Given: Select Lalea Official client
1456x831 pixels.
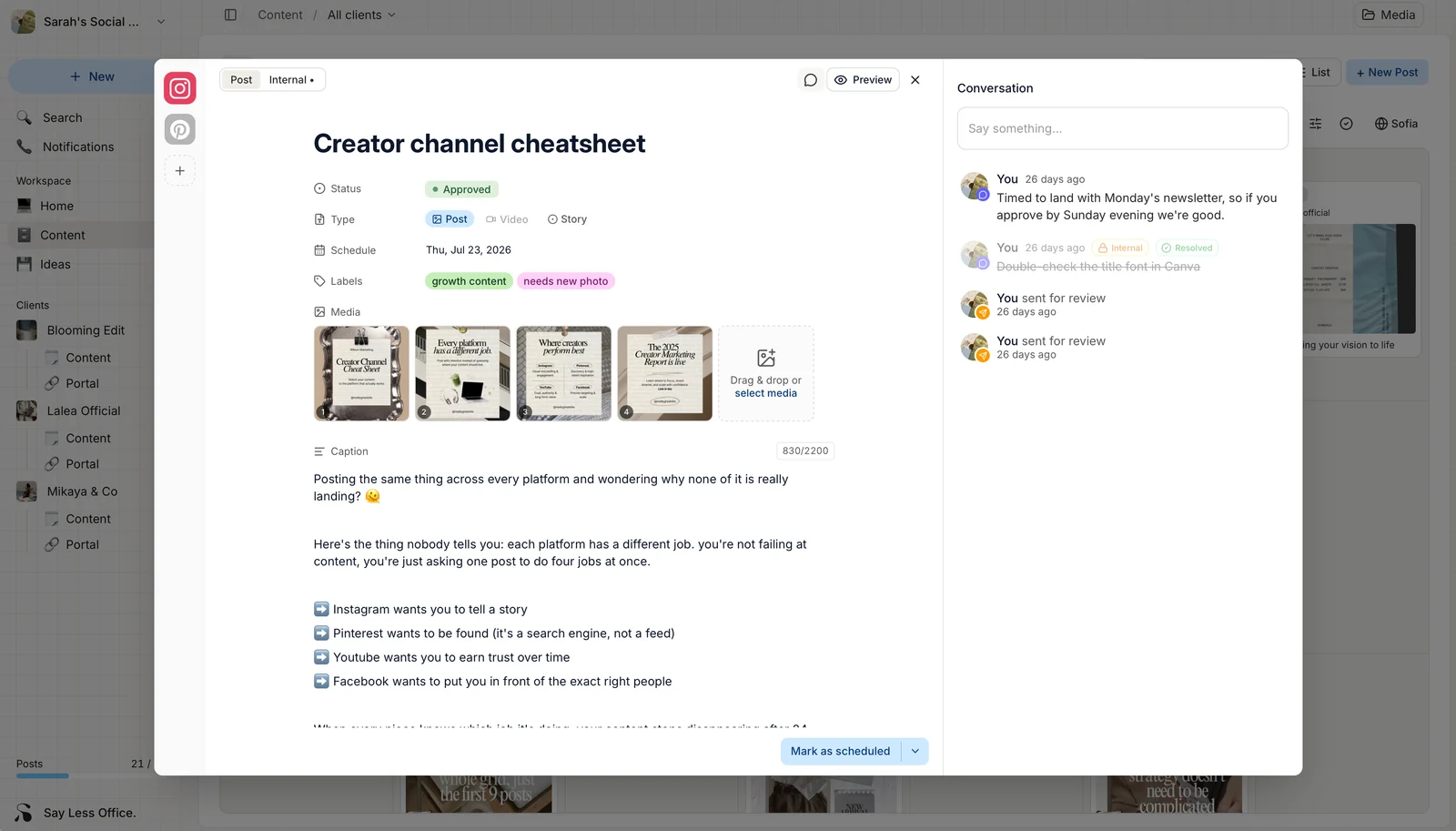Looking at the screenshot, I should (x=84, y=410).
